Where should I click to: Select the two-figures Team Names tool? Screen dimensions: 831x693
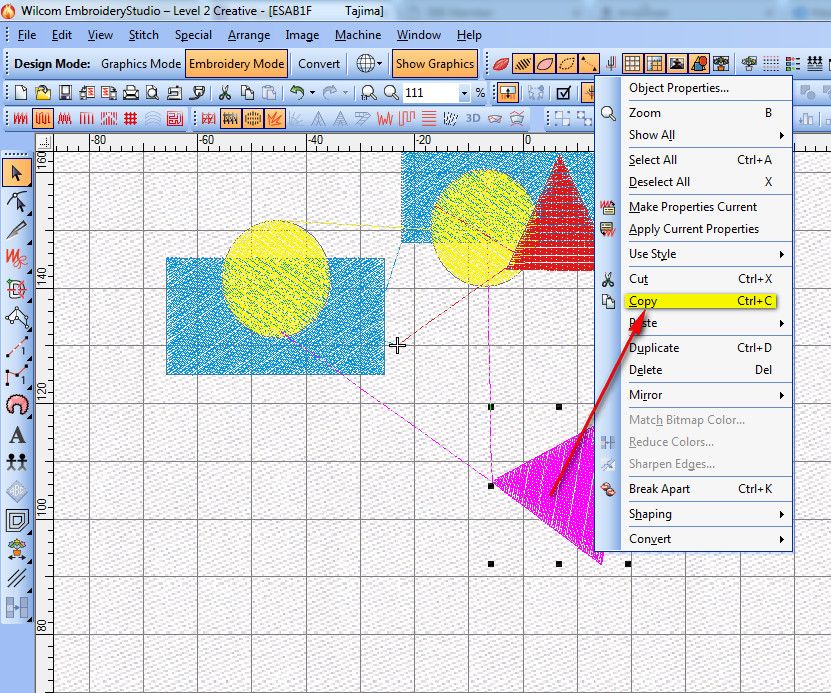click(17, 462)
